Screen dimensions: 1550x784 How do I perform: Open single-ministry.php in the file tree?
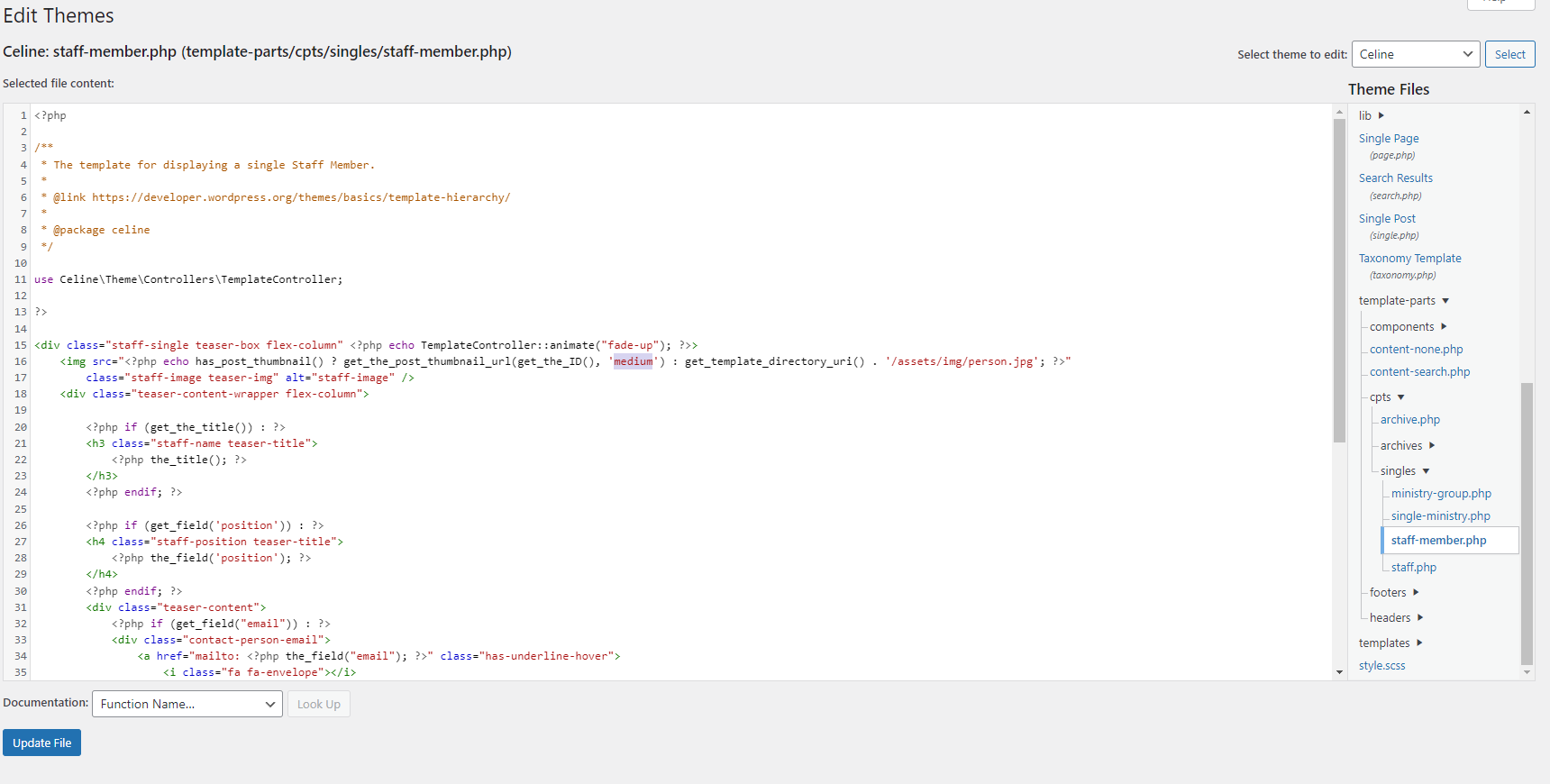(1440, 516)
